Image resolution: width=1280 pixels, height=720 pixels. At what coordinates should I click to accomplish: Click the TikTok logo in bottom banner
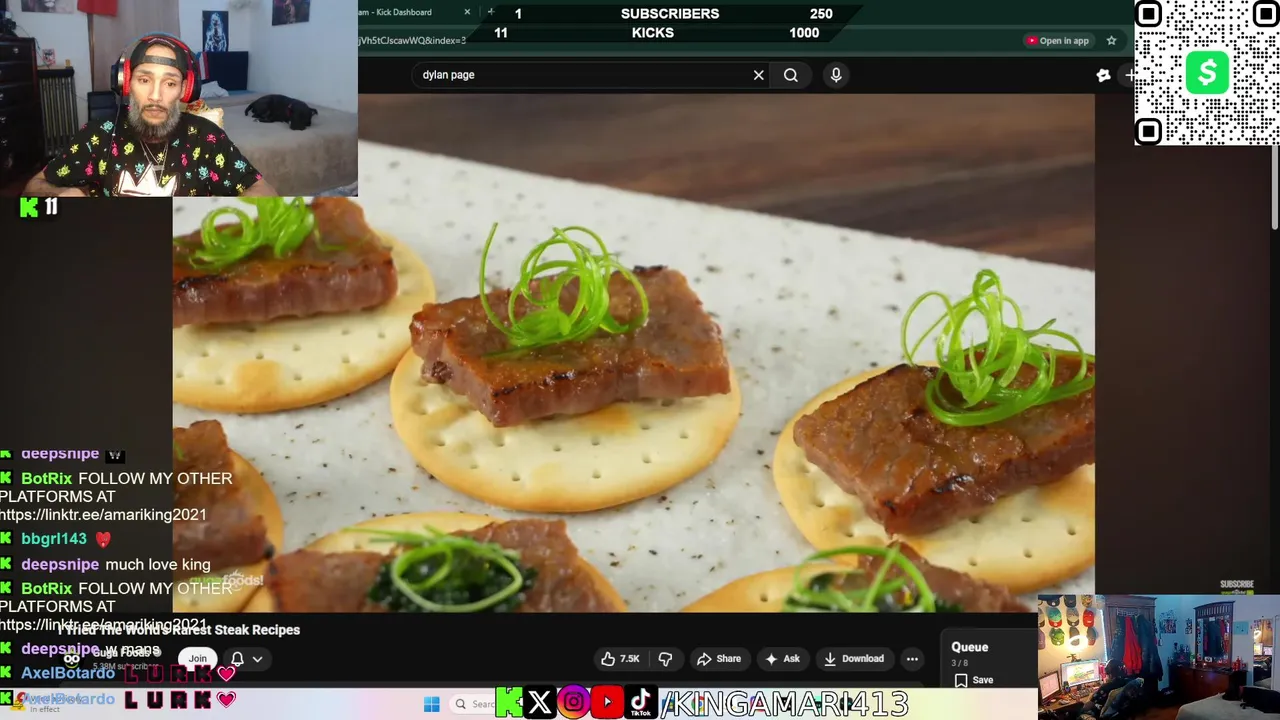(x=641, y=703)
